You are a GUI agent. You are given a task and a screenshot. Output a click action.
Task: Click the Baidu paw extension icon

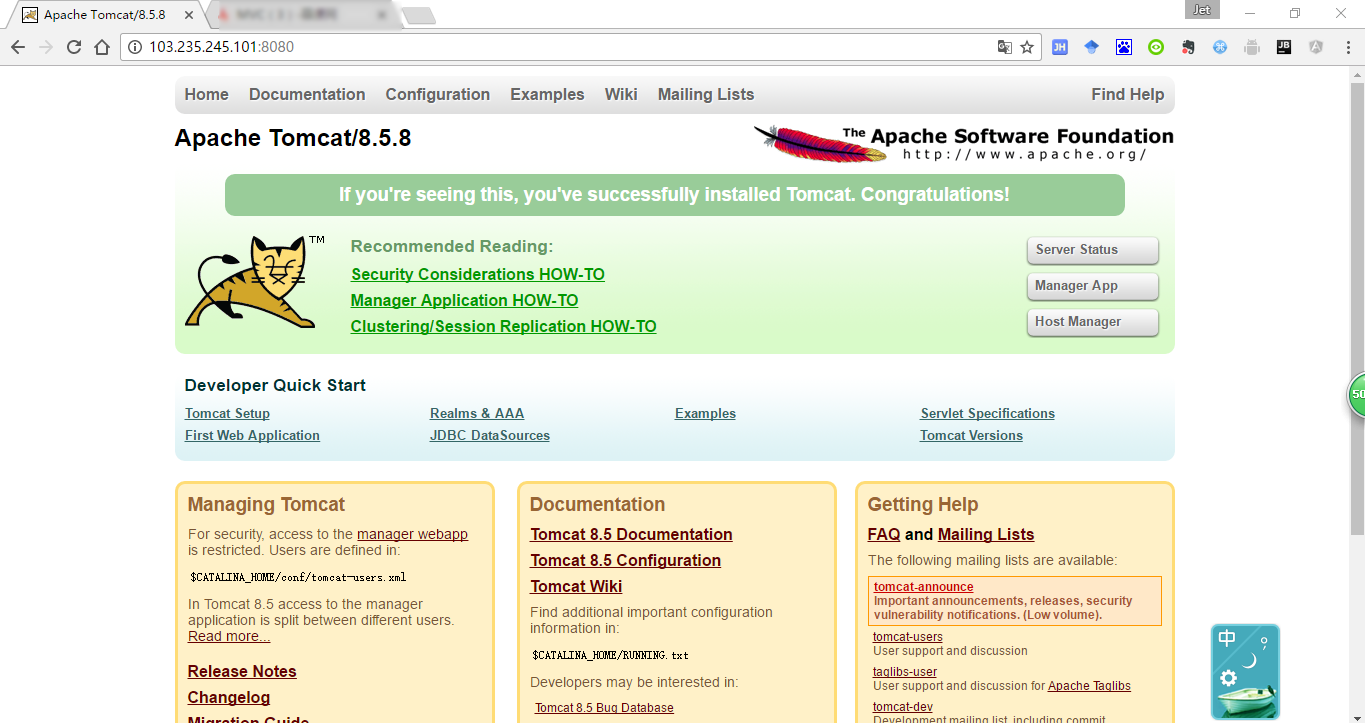[x=1124, y=47]
